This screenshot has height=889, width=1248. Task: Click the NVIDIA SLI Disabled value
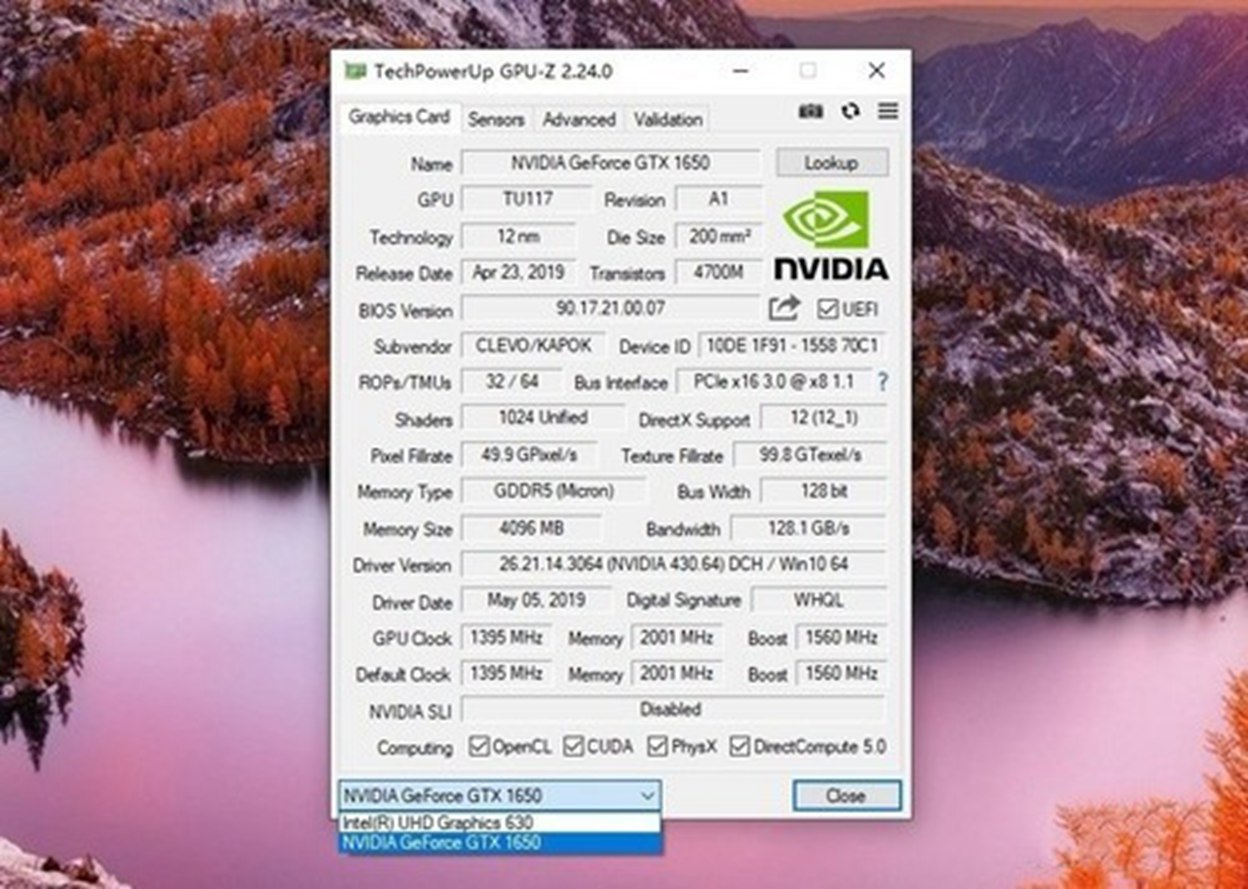coord(674,709)
